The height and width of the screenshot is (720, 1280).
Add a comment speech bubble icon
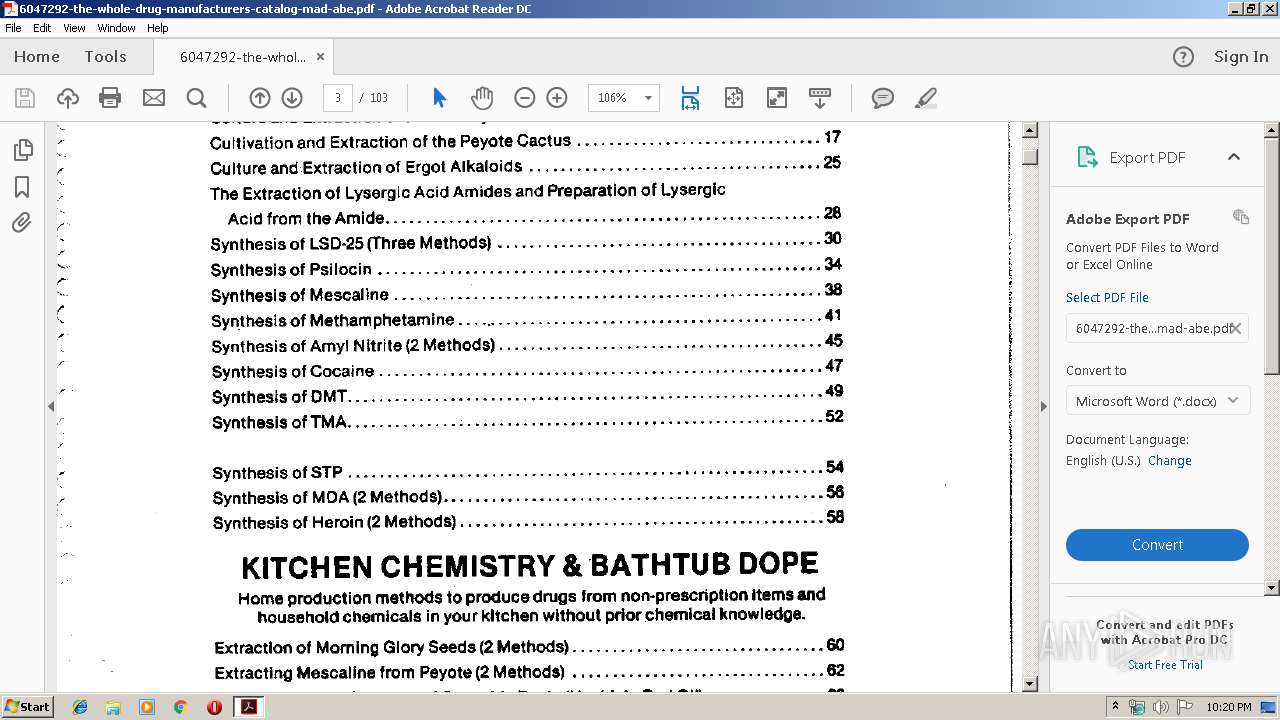point(882,98)
